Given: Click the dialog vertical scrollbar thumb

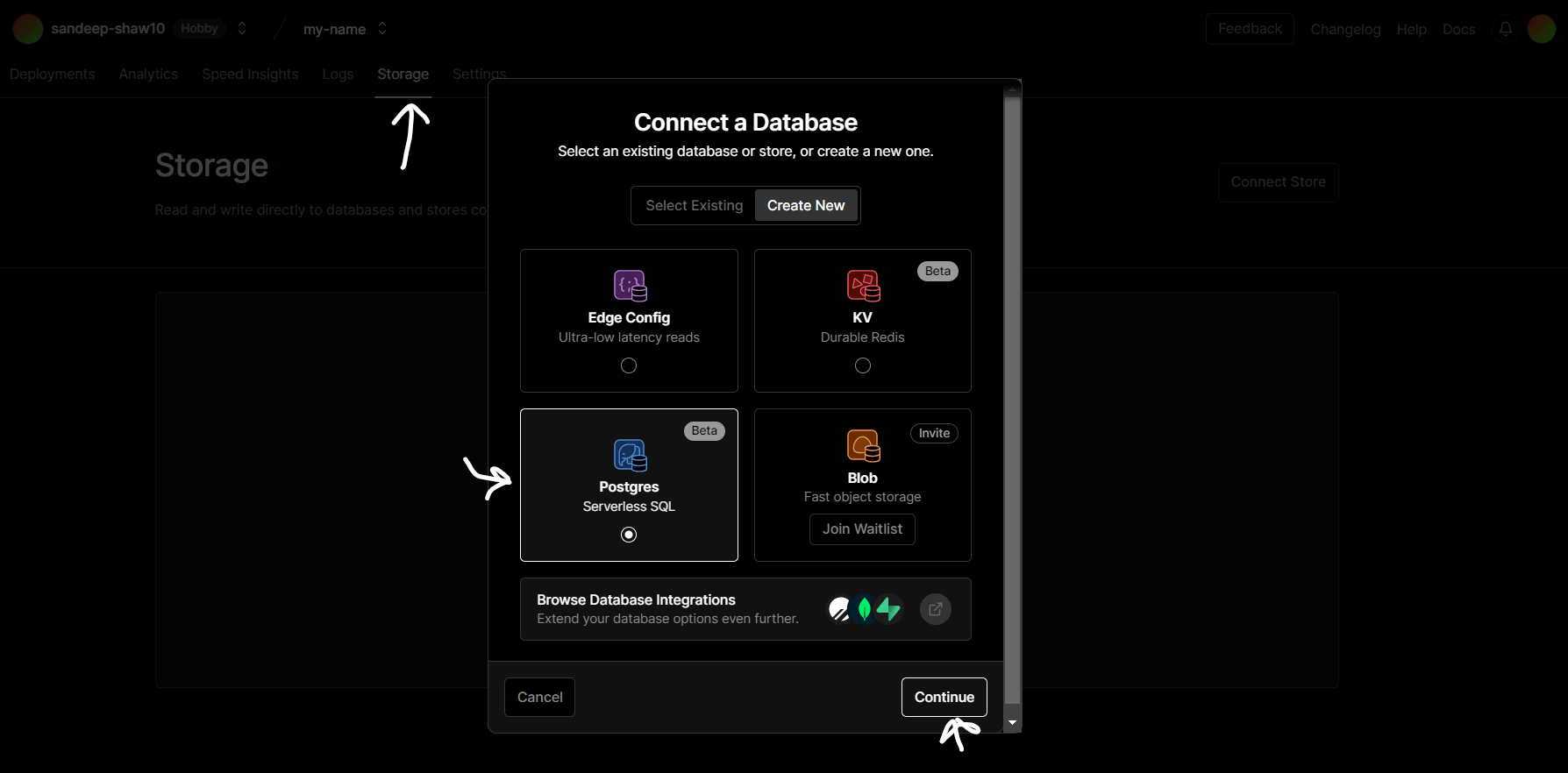Looking at the screenshot, I should [1012, 401].
